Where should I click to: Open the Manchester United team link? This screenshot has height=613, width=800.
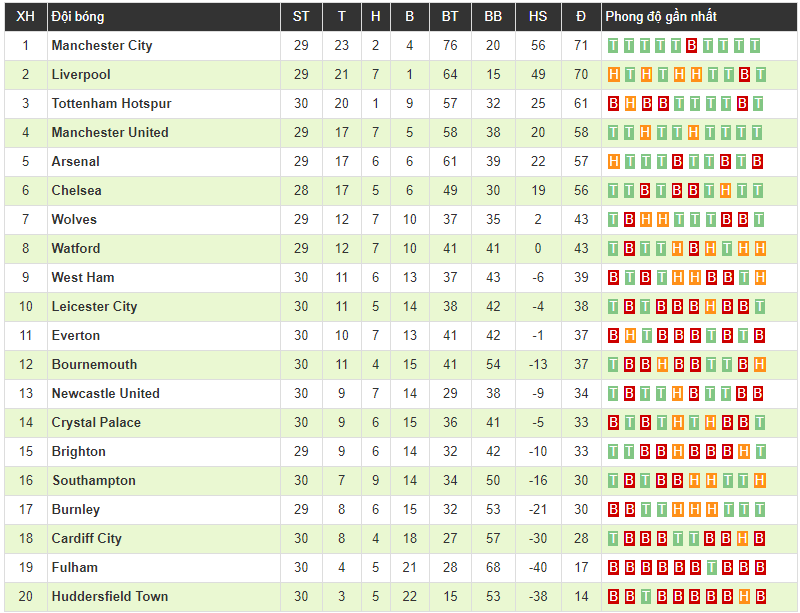(x=110, y=133)
